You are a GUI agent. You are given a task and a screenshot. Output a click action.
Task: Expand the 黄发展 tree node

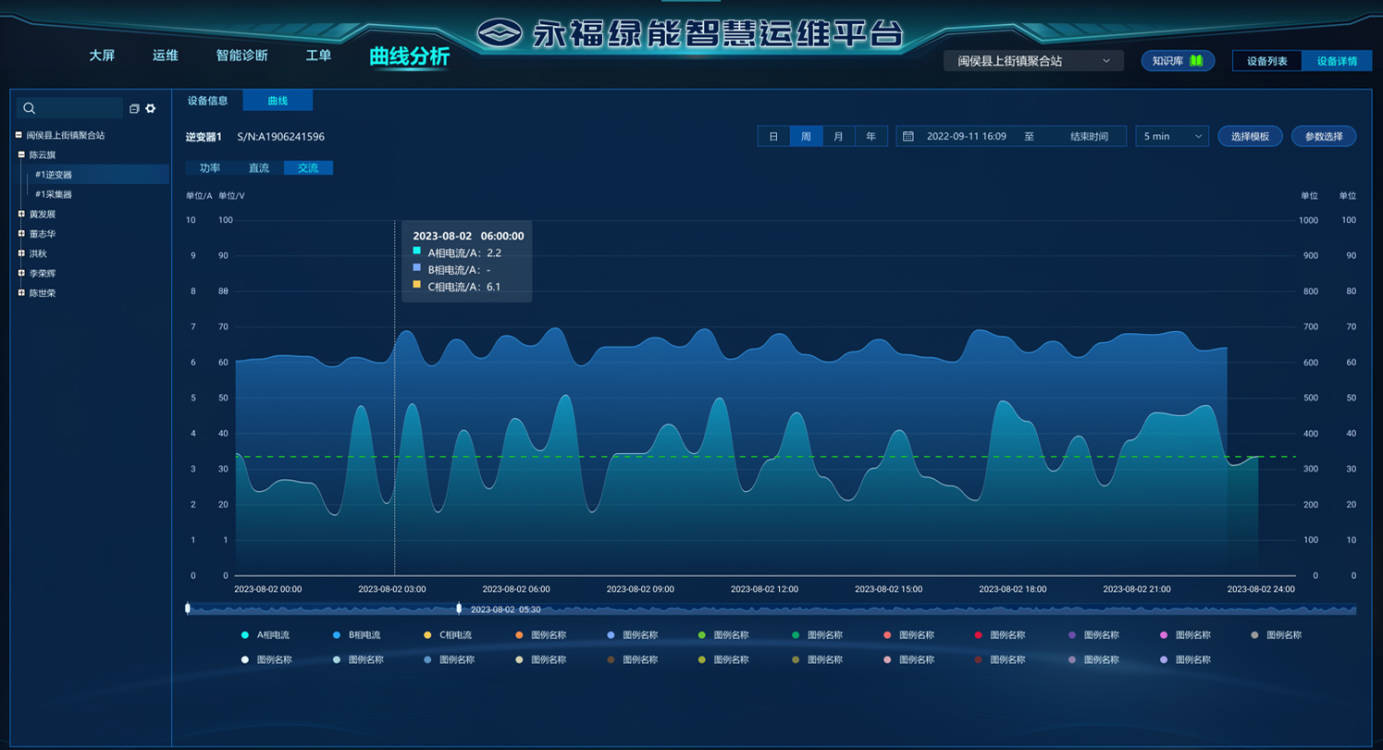tap(21, 214)
